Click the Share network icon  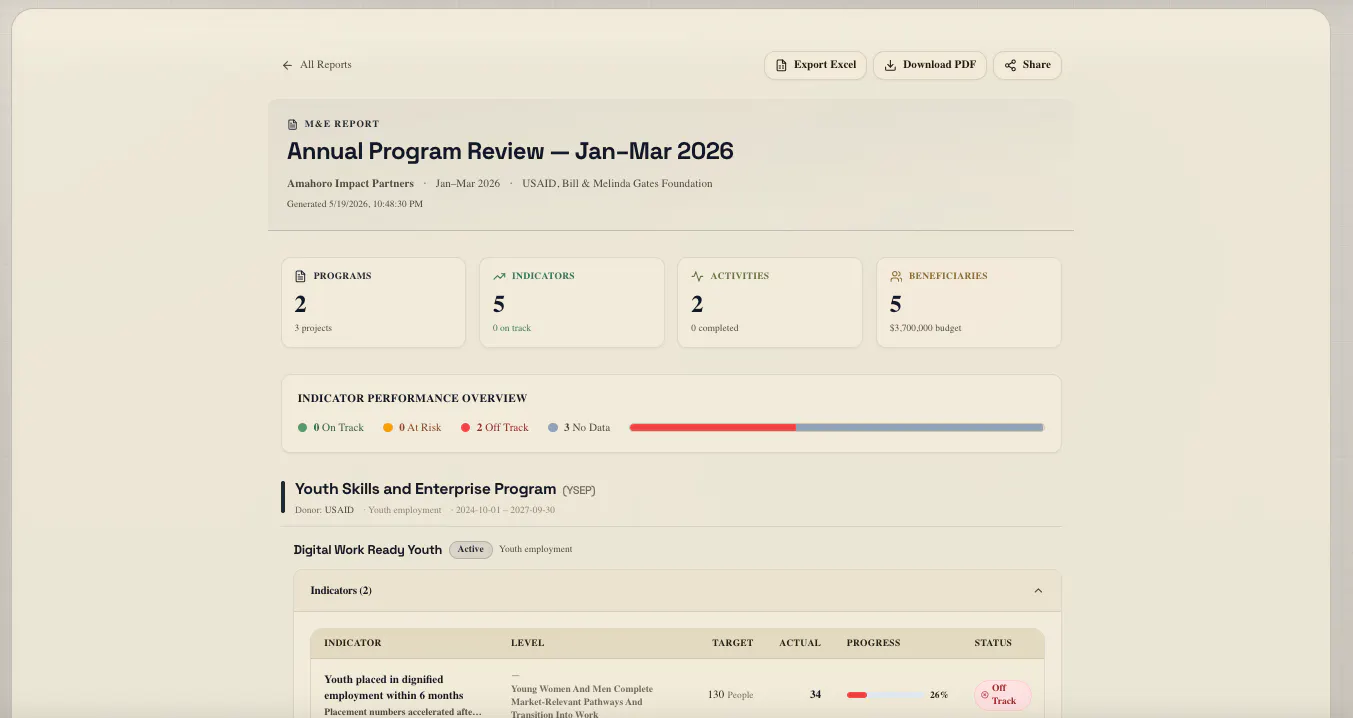coord(1011,65)
